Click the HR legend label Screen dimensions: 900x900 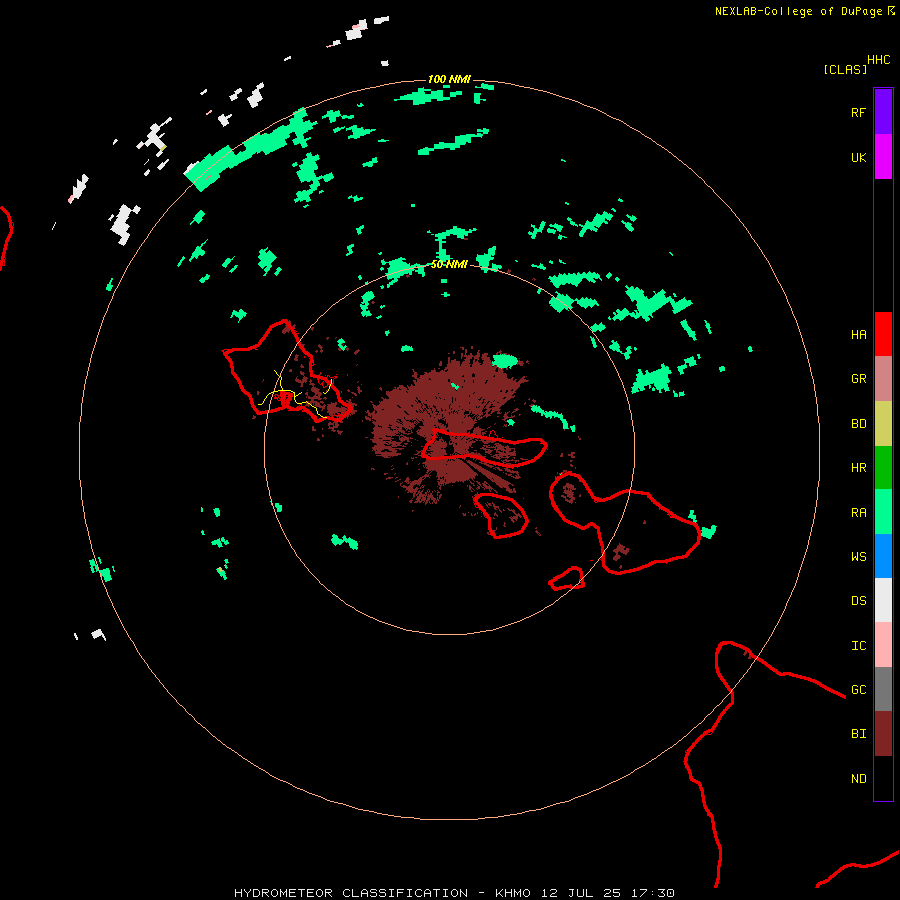pos(858,468)
